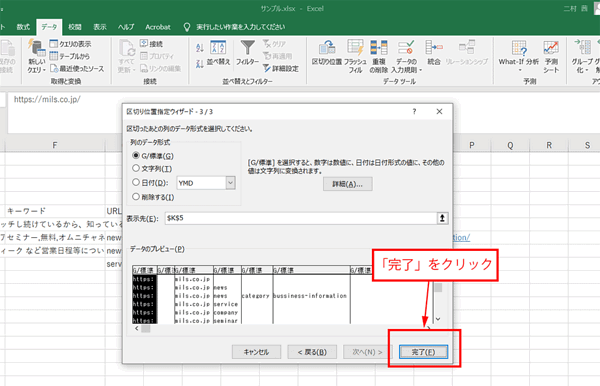Screen dimensions: 600x386
Task: Click 詳細設定 filter option
Action: [x=281, y=68]
